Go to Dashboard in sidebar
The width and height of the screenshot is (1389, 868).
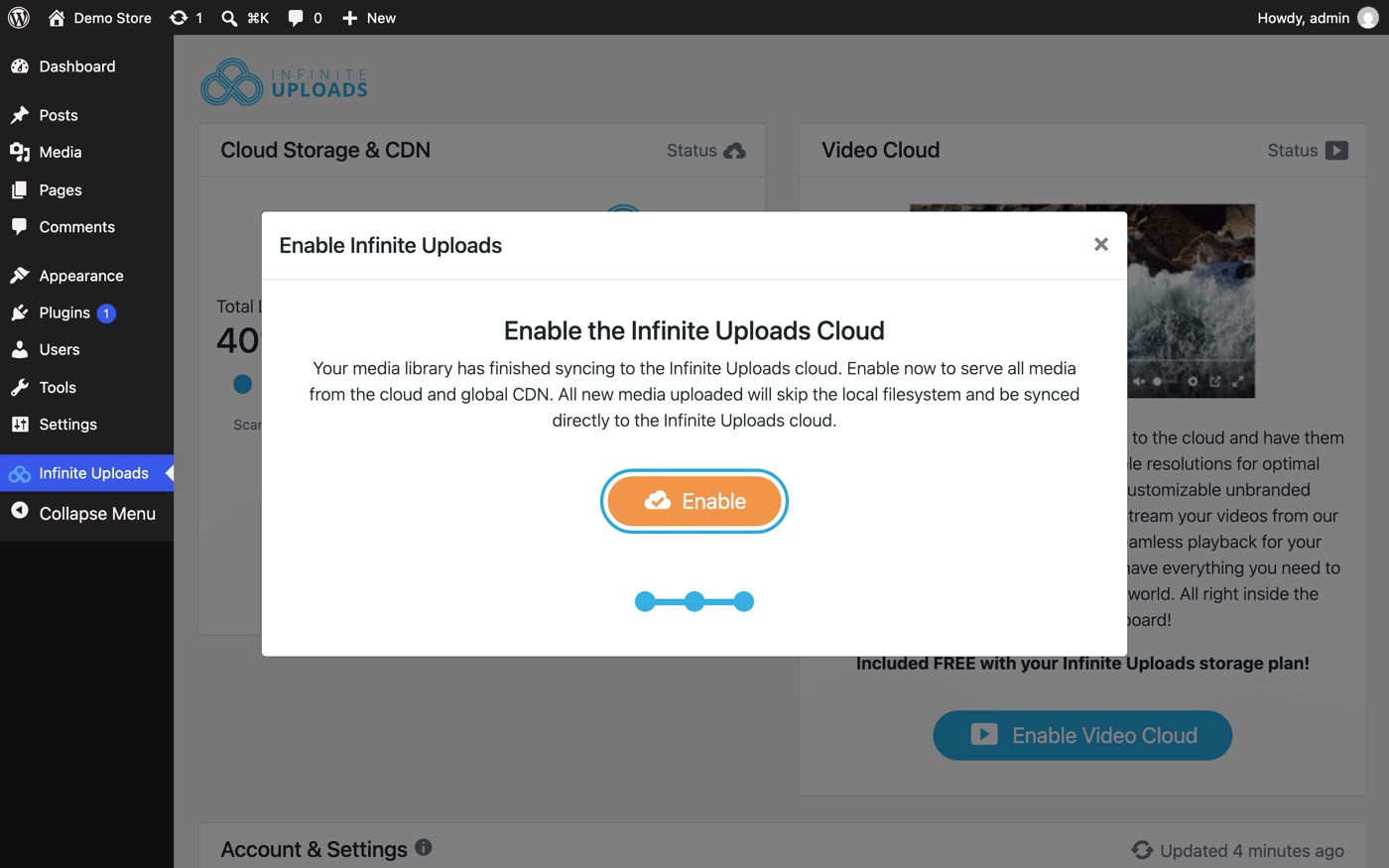click(86, 66)
